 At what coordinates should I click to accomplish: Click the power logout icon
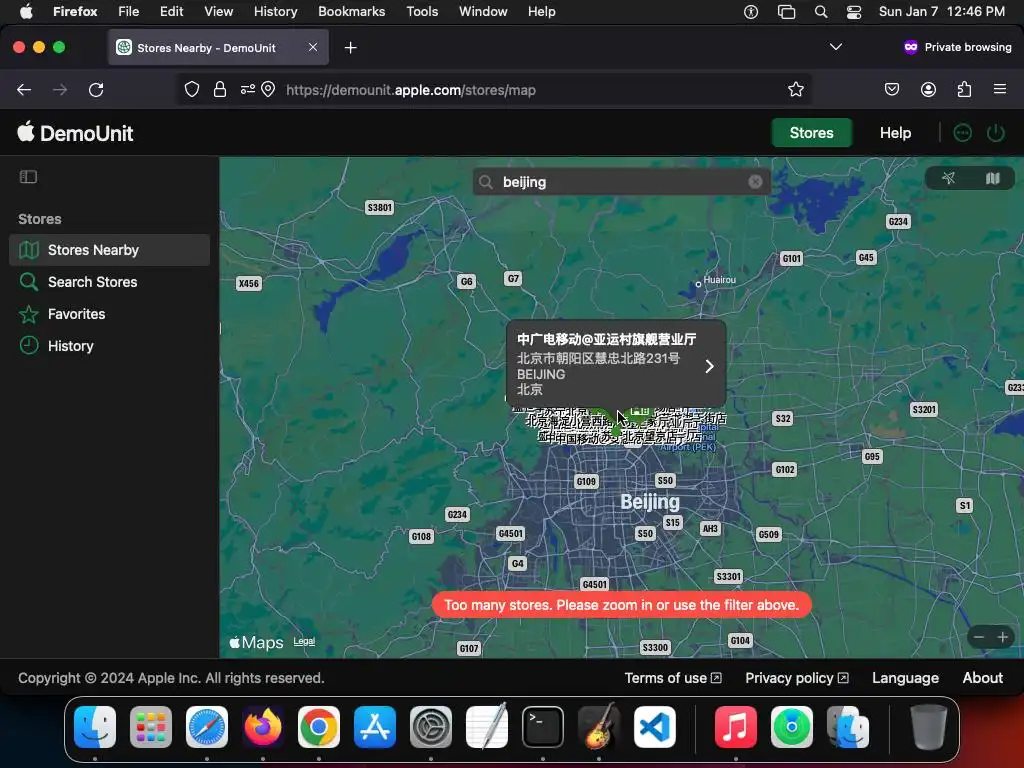[995, 133]
